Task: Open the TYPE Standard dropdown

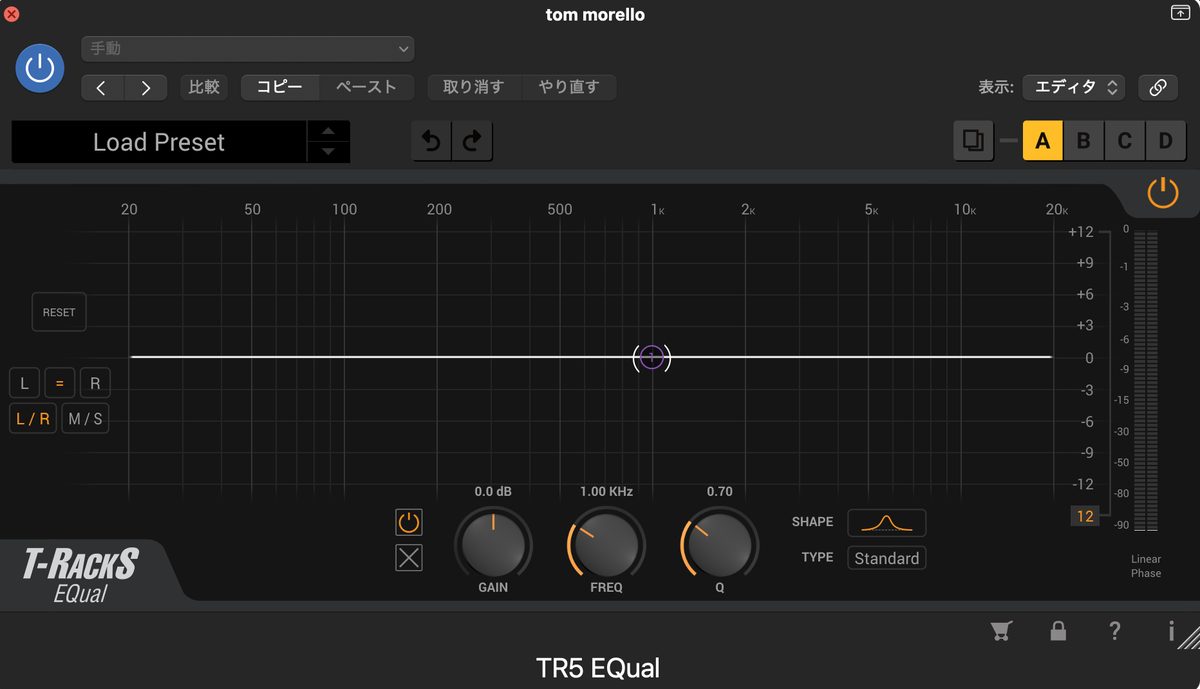Action: coord(887,558)
